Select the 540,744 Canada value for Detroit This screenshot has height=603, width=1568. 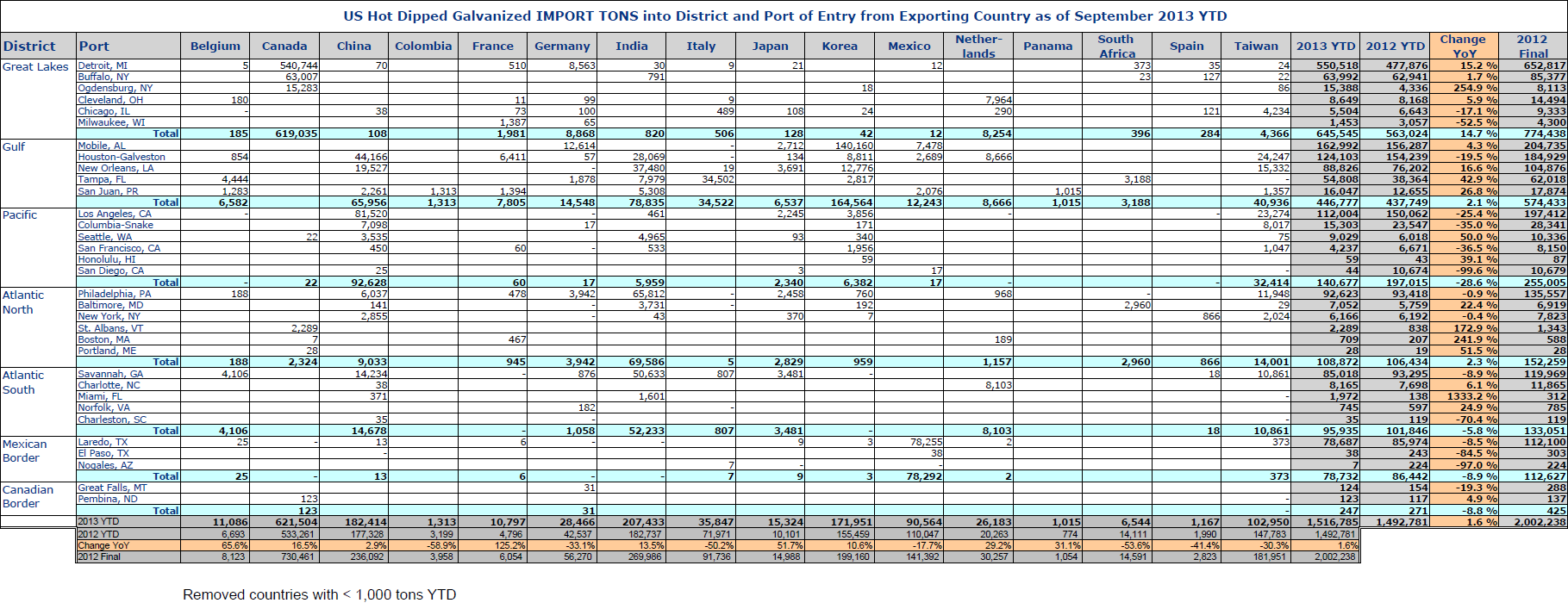coord(299,65)
